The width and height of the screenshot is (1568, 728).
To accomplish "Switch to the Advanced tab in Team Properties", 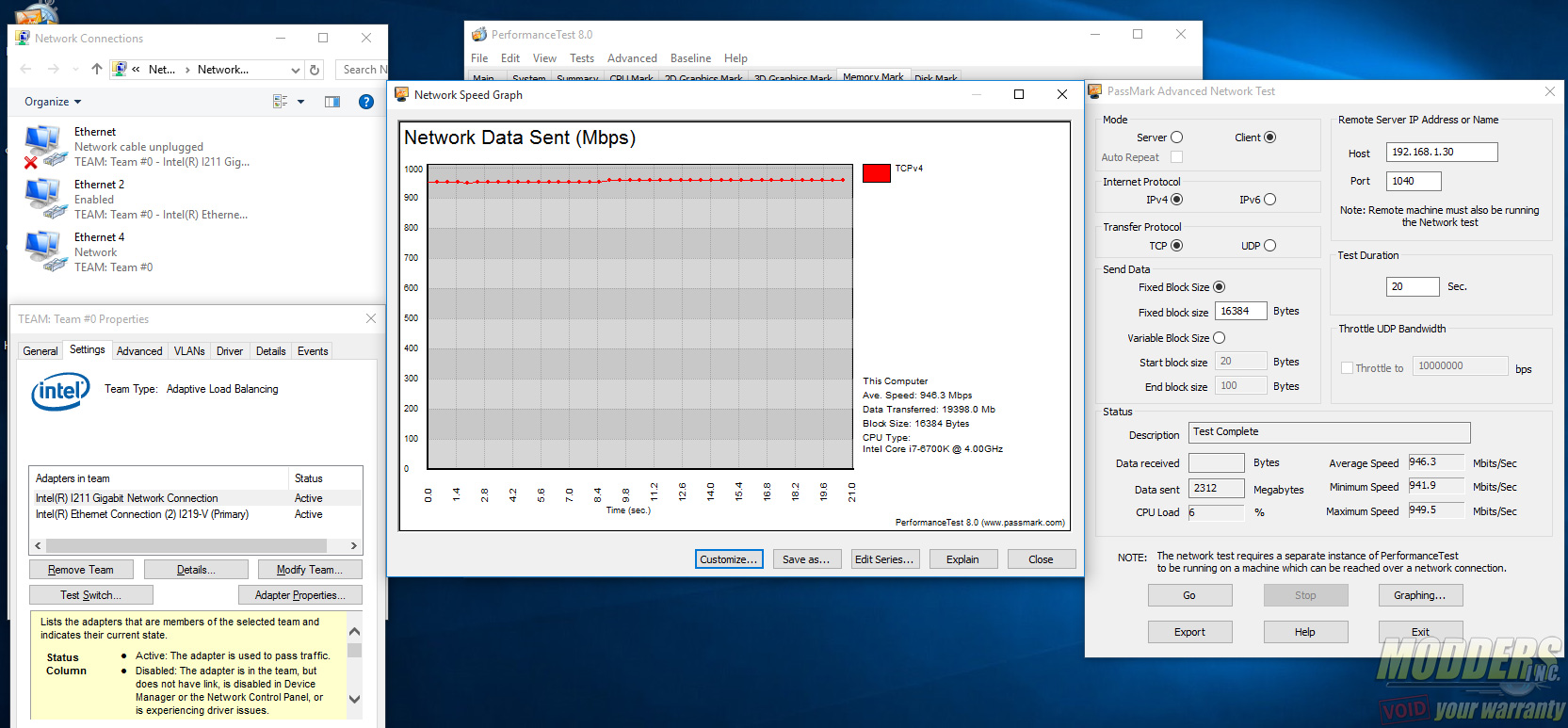I will 139,351.
